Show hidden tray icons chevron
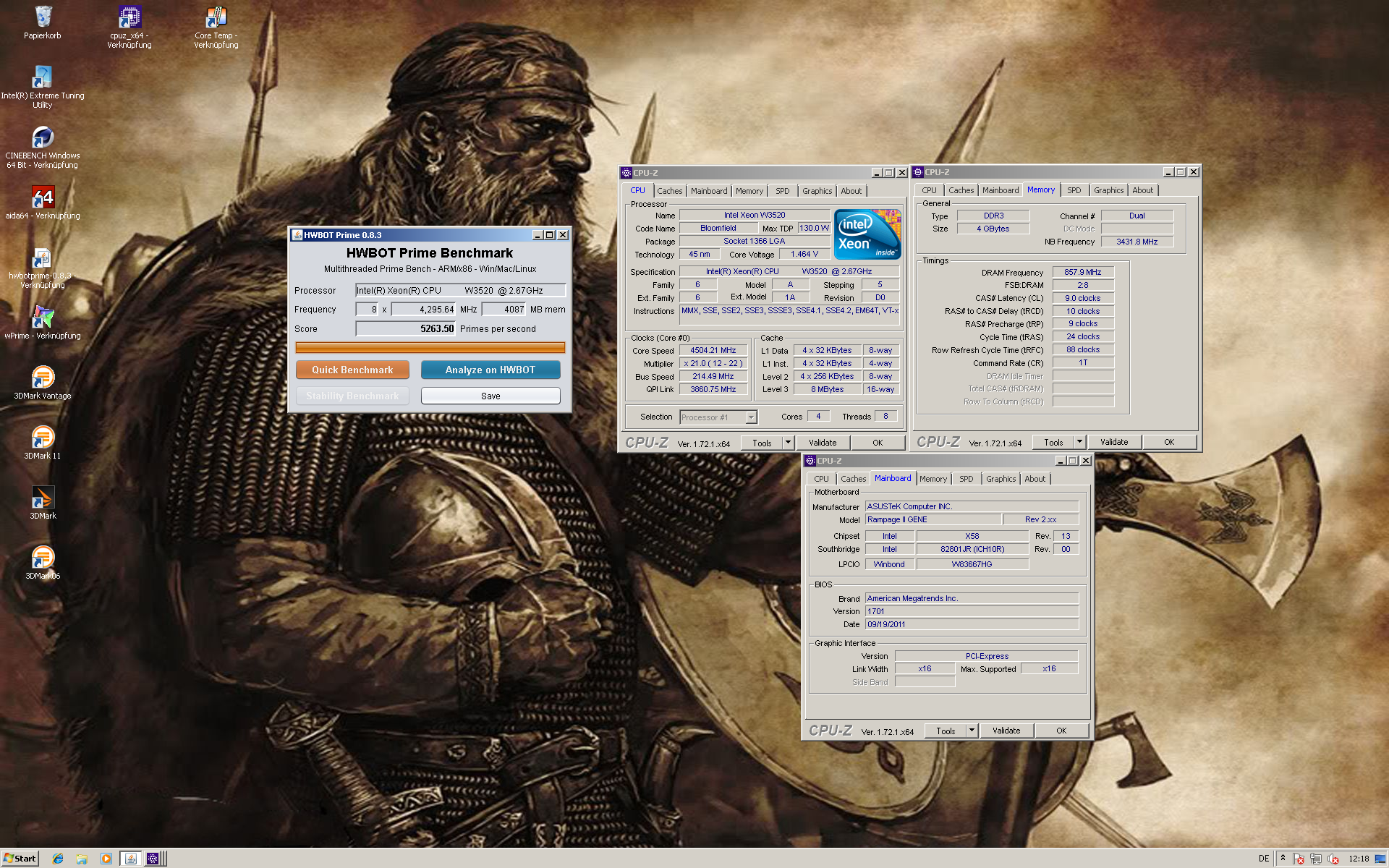 (x=1283, y=858)
